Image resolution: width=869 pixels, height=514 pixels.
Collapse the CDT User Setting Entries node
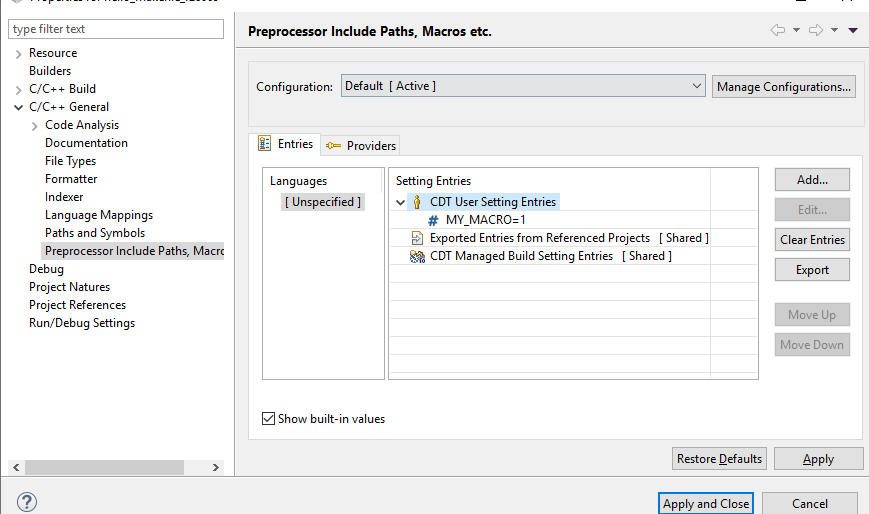coord(401,202)
